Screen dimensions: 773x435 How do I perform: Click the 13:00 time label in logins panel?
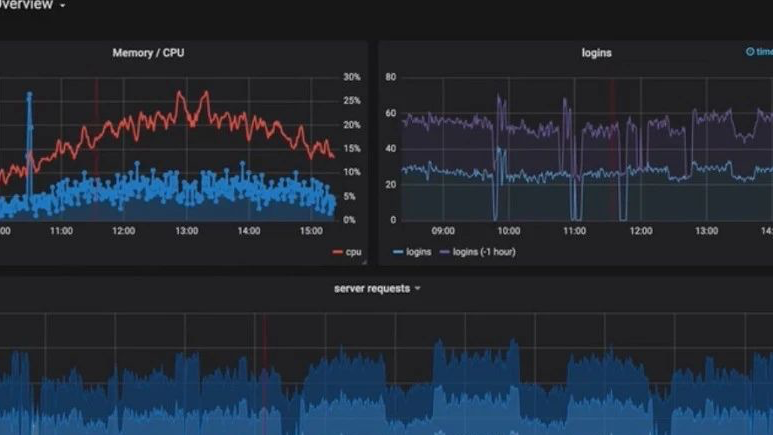[x=706, y=231]
